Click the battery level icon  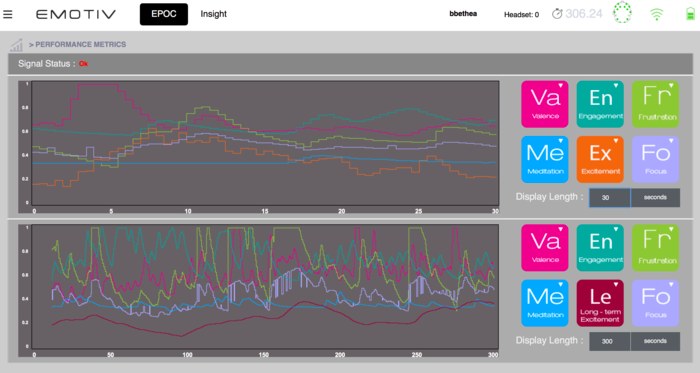(x=690, y=14)
